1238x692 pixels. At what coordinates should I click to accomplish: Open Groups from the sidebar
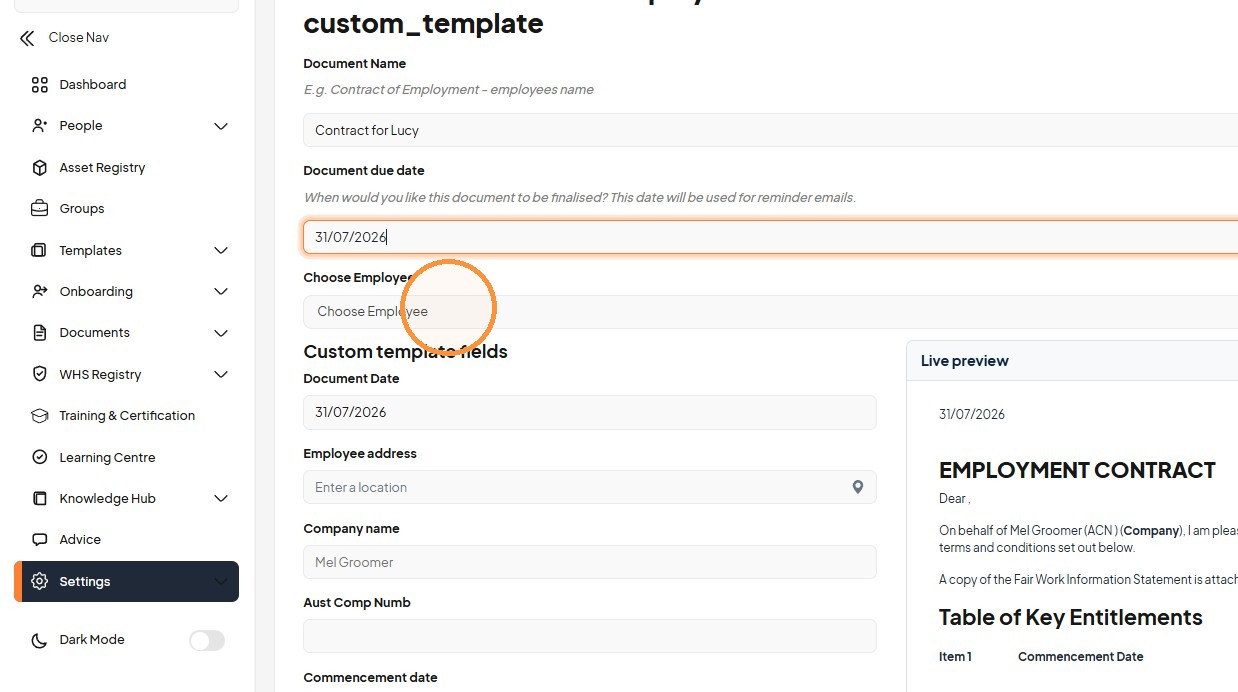click(126, 209)
